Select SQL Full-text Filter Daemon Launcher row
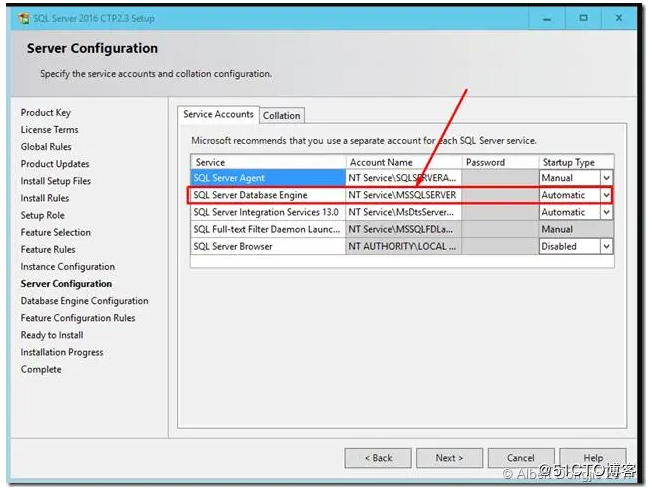This screenshot has width=652, height=490. click(x=268, y=229)
